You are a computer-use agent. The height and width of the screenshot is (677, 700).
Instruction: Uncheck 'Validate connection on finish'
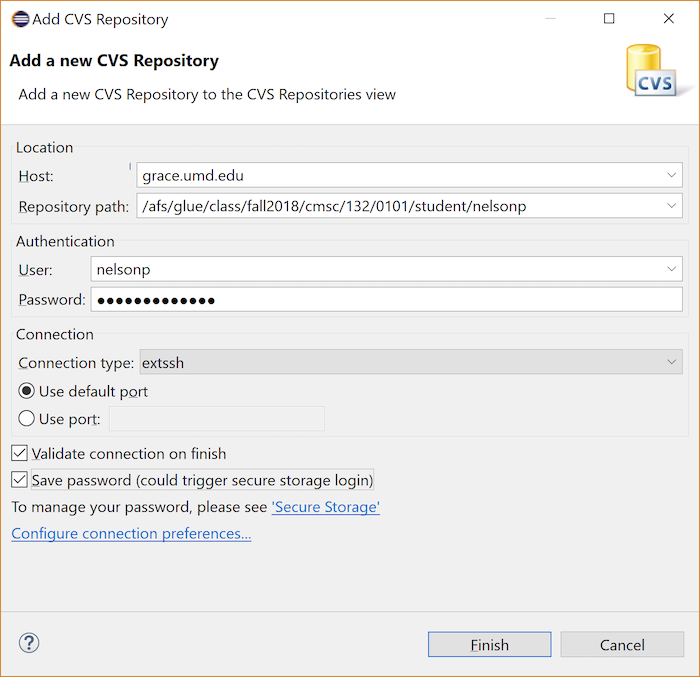coord(20,454)
